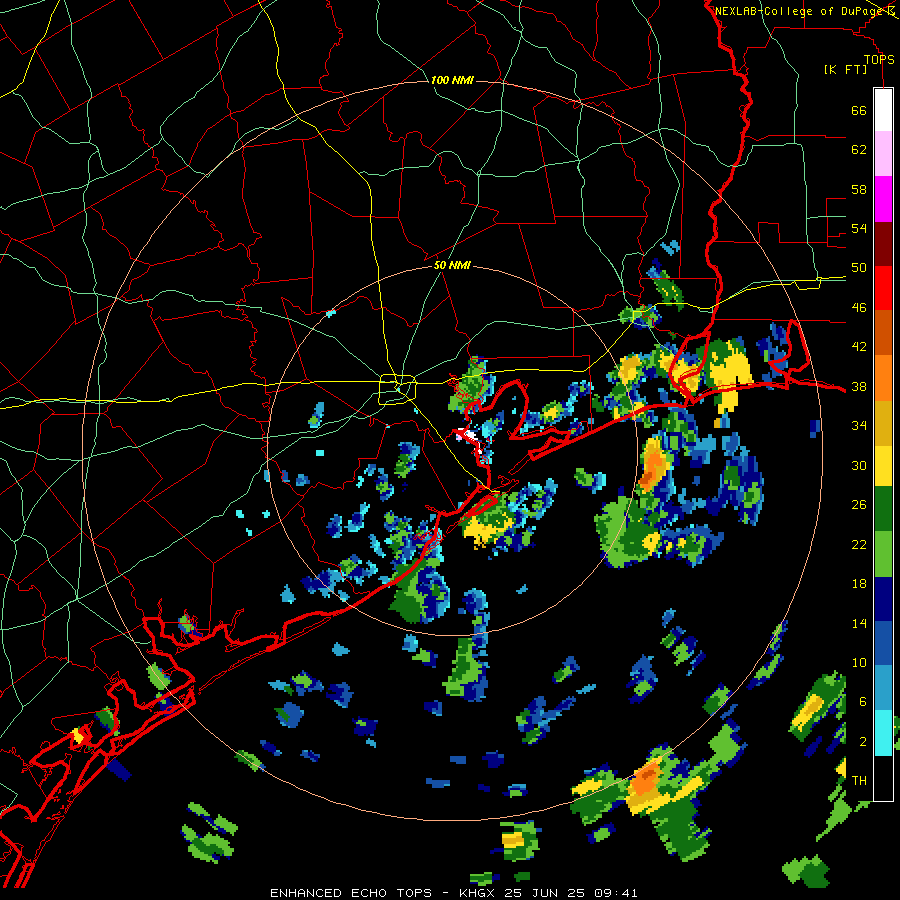Select the "46" legend value
The height and width of the screenshot is (900, 900).
pyautogui.click(x=859, y=308)
